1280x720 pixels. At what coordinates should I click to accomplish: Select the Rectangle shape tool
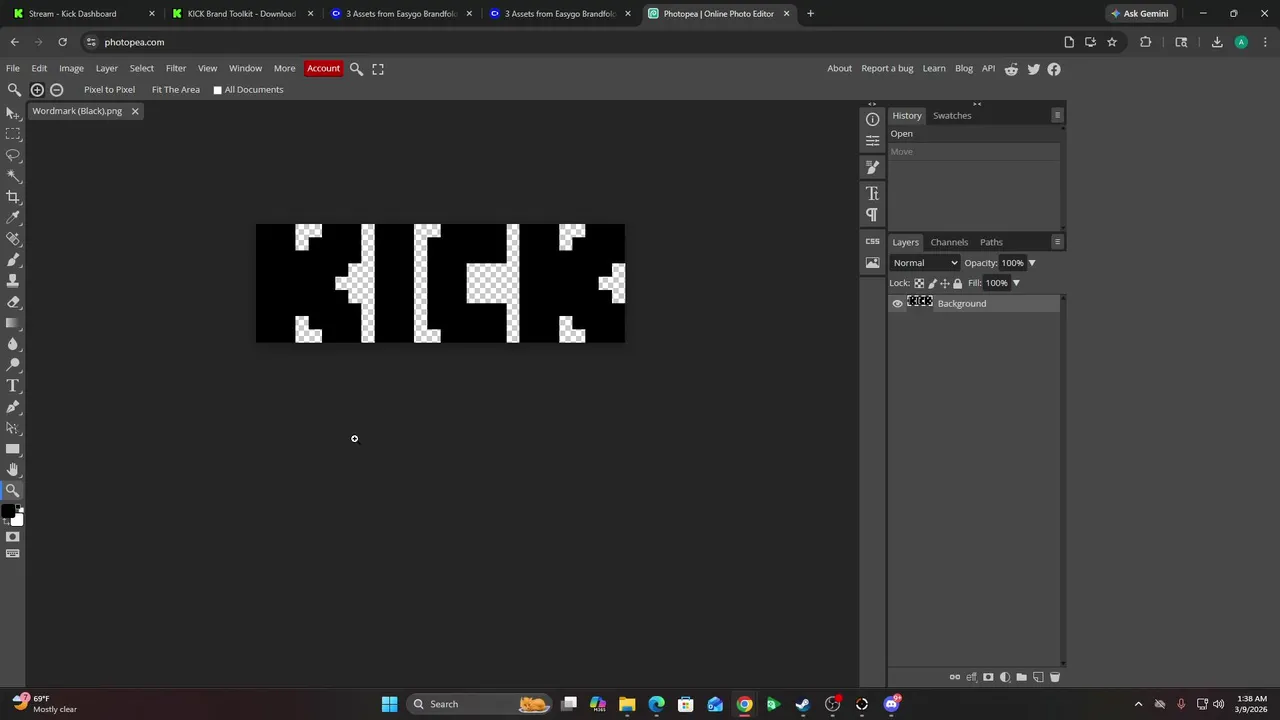(13, 449)
